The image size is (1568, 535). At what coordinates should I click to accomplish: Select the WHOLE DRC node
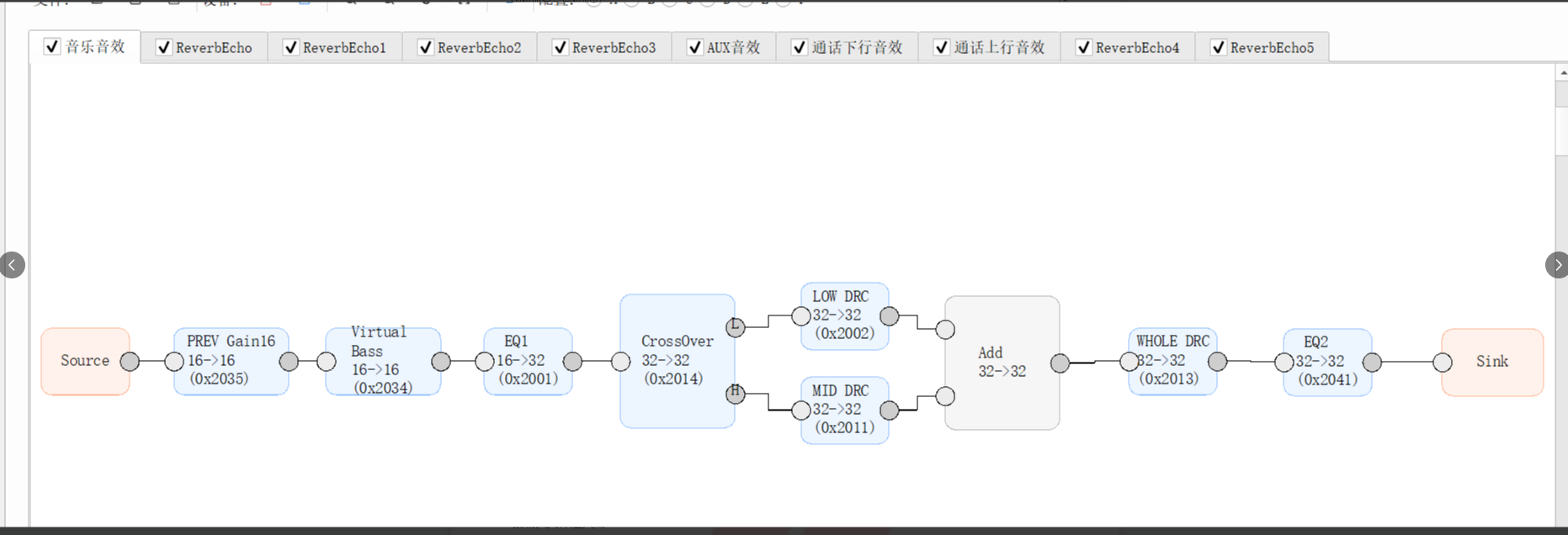point(1172,362)
